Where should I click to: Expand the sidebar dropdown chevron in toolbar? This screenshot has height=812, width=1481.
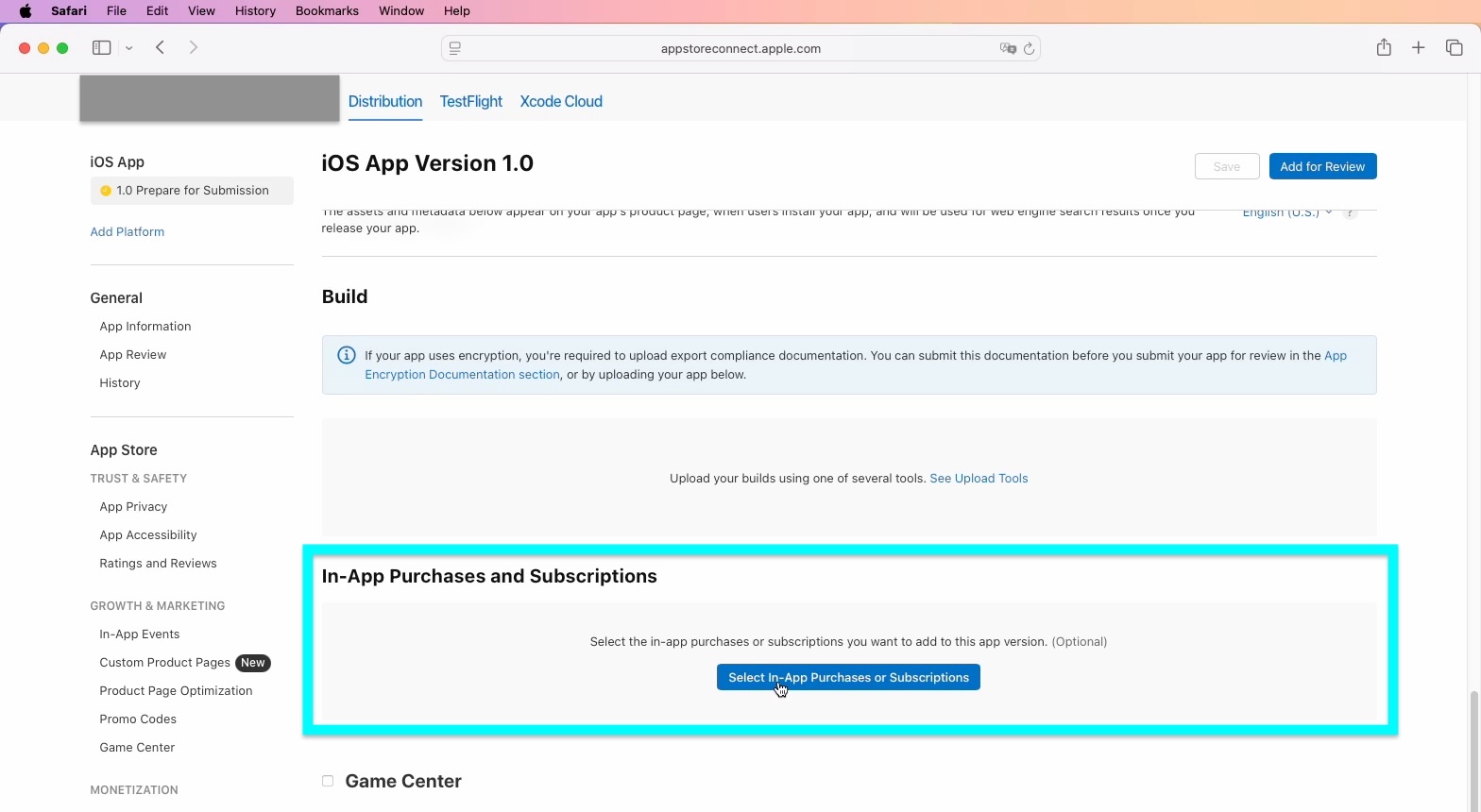click(129, 49)
